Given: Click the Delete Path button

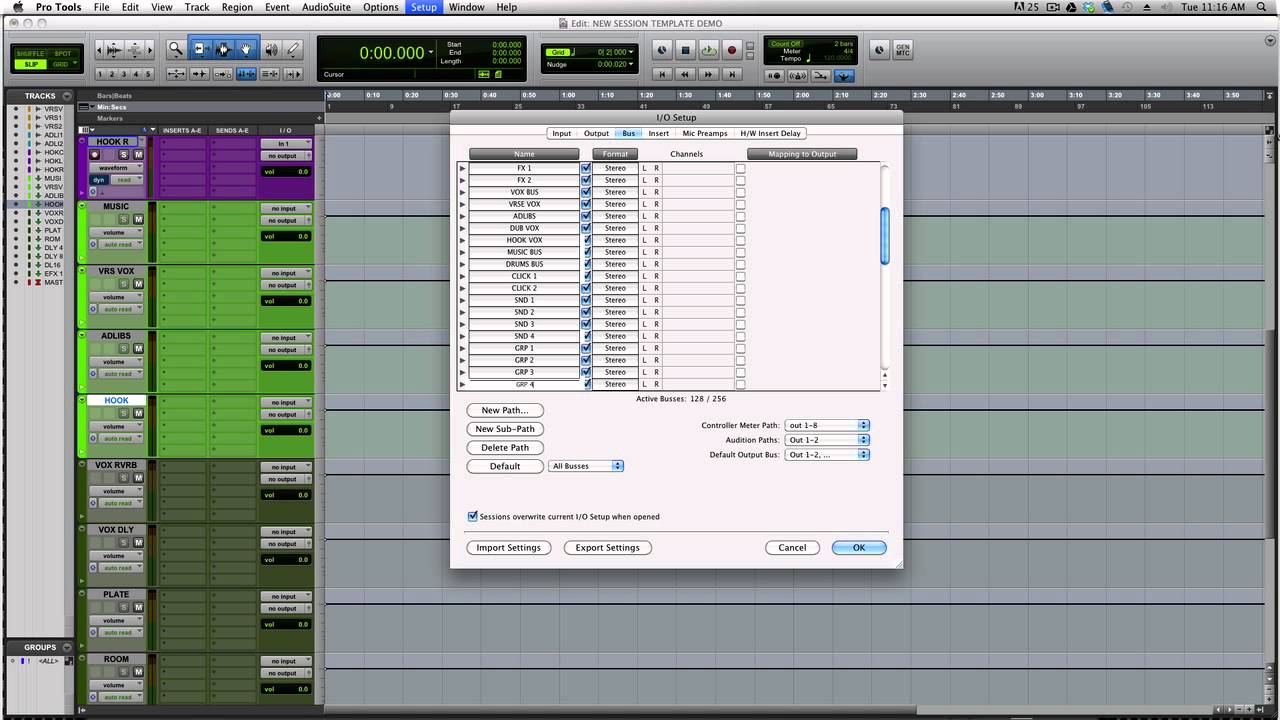Looking at the screenshot, I should click(505, 448).
